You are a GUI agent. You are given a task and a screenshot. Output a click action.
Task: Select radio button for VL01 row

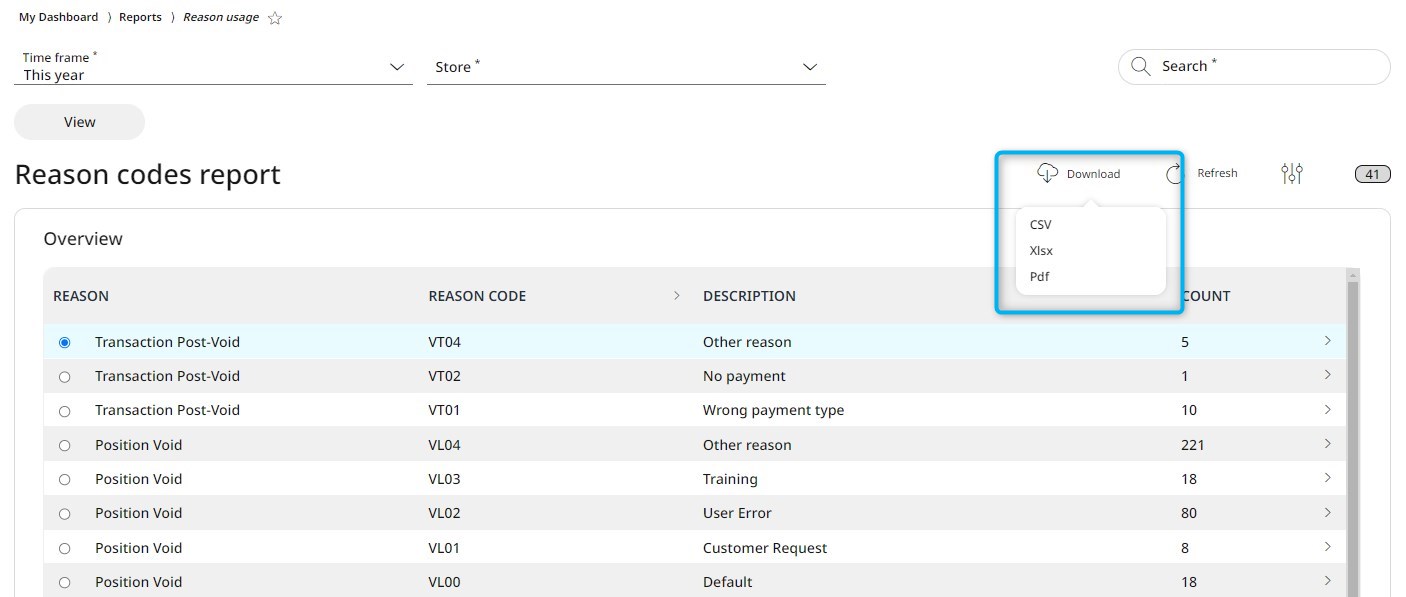click(x=65, y=548)
